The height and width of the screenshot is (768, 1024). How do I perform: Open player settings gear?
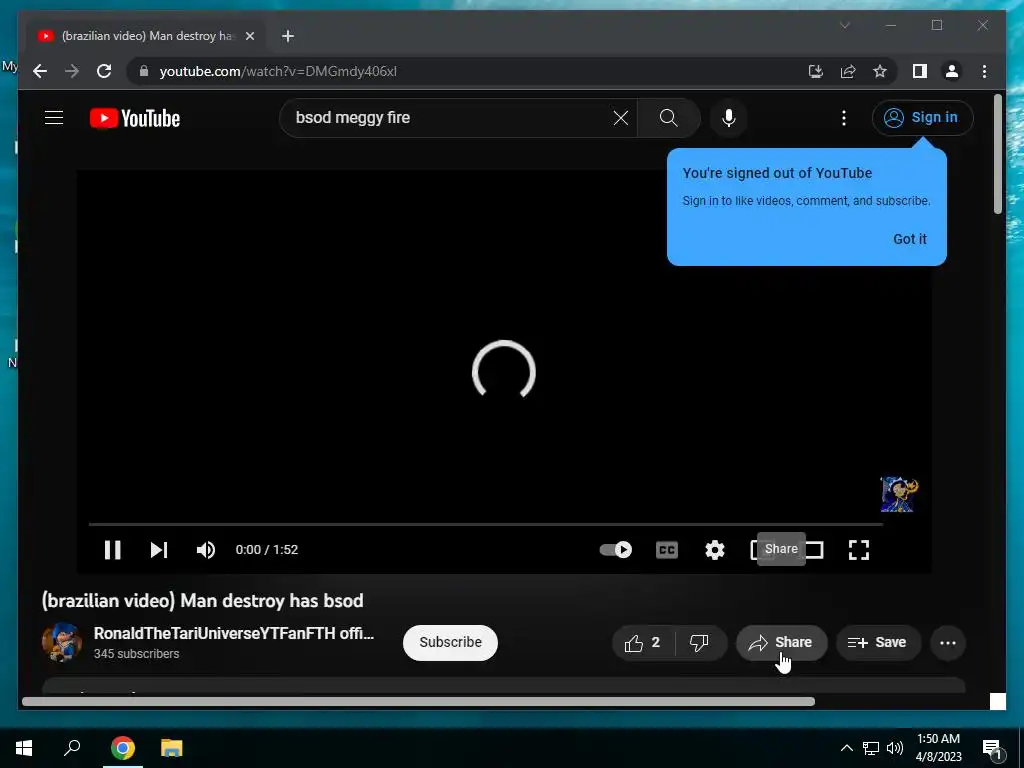click(715, 550)
